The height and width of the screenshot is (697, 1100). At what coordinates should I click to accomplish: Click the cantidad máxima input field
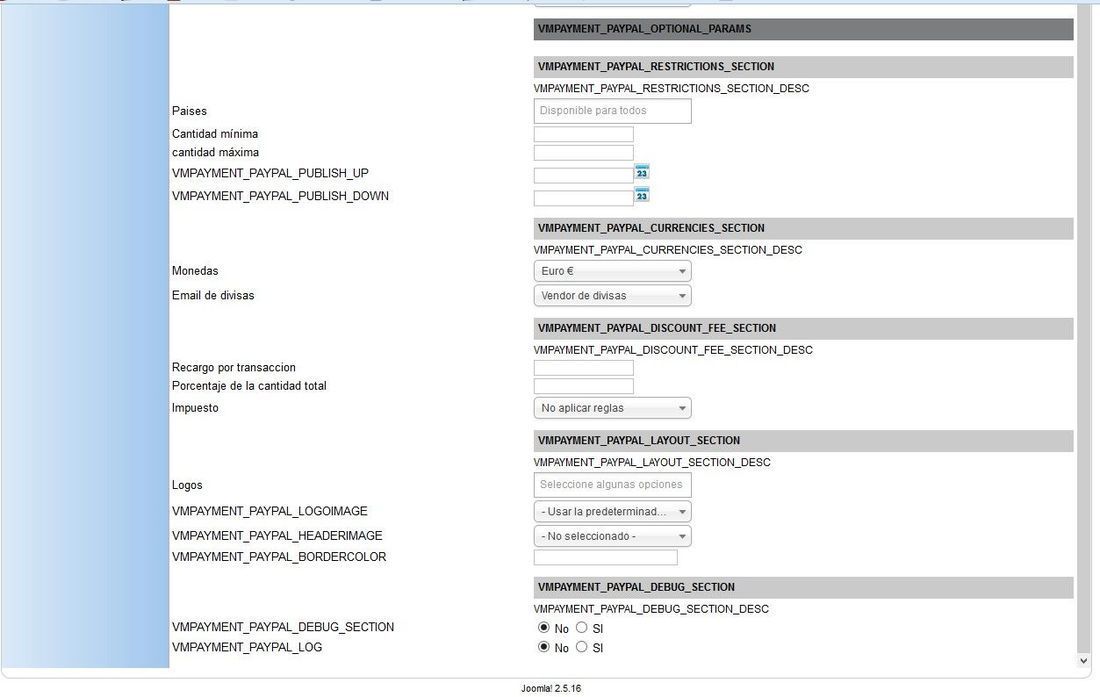[584, 153]
